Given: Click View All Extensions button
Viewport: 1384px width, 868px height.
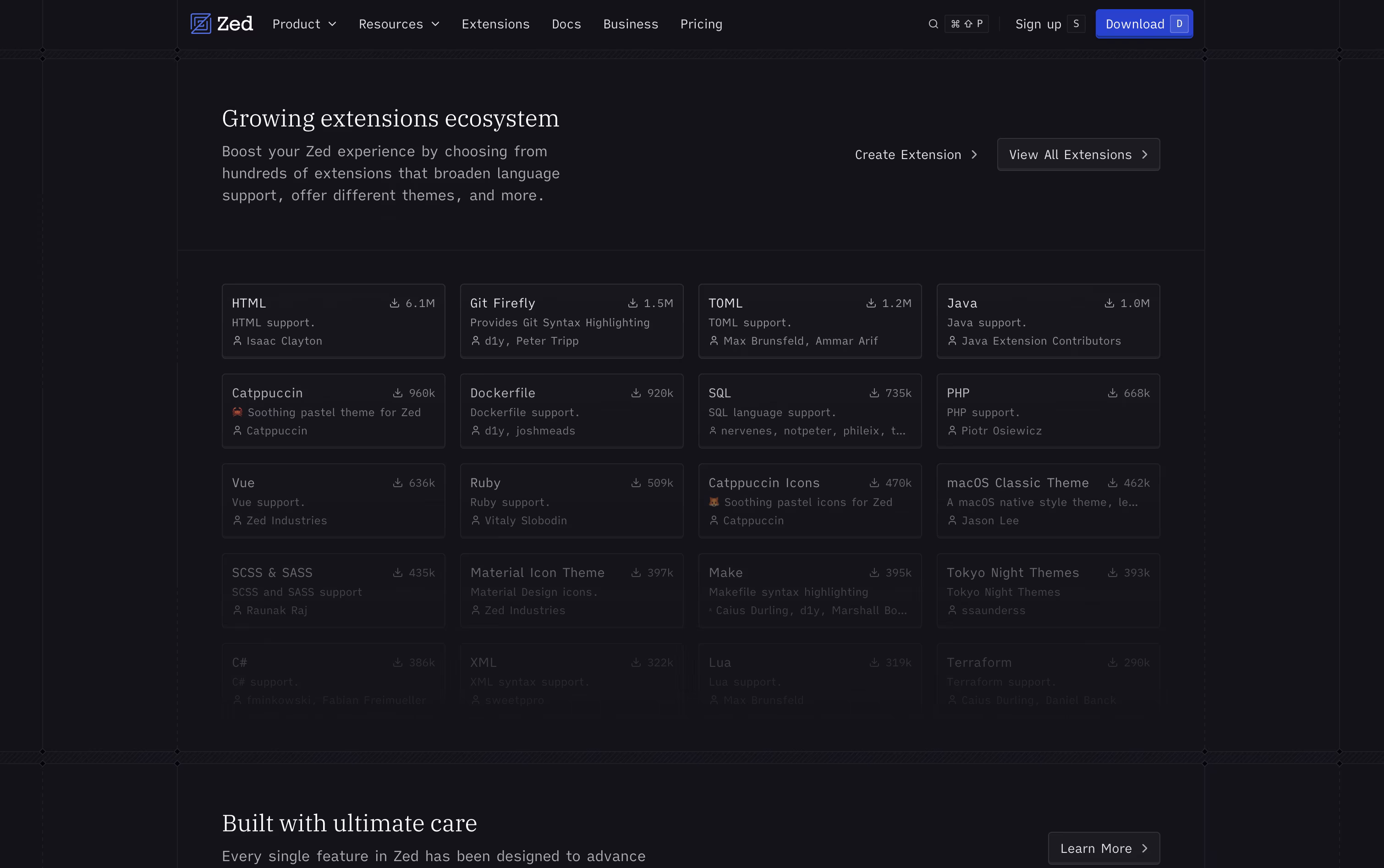Looking at the screenshot, I should pos(1078,154).
